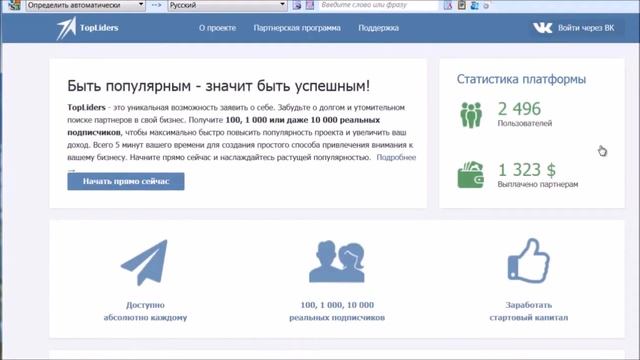
Task: Click the «Выплачено партнерам» label
Action: click(x=538, y=184)
